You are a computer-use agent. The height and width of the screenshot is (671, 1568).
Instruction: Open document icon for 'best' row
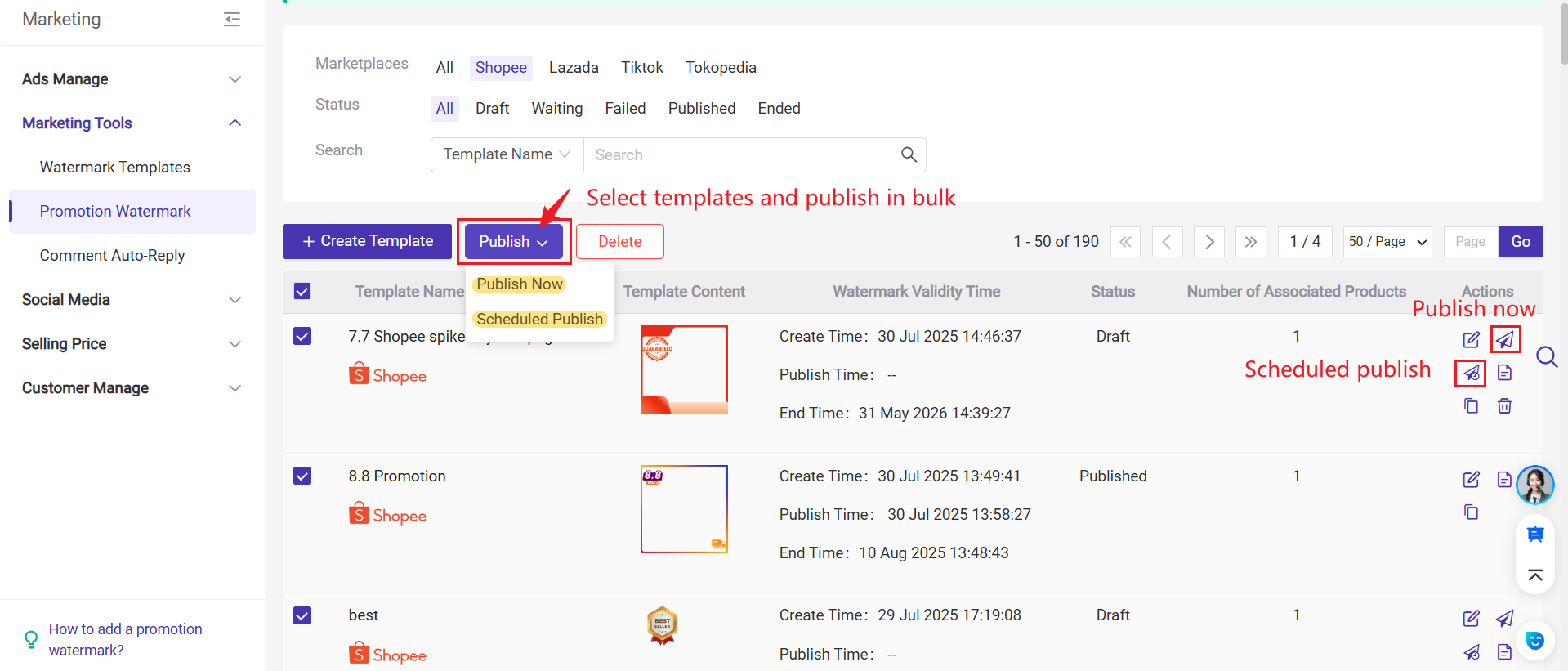pyautogui.click(x=1504, y=651)
